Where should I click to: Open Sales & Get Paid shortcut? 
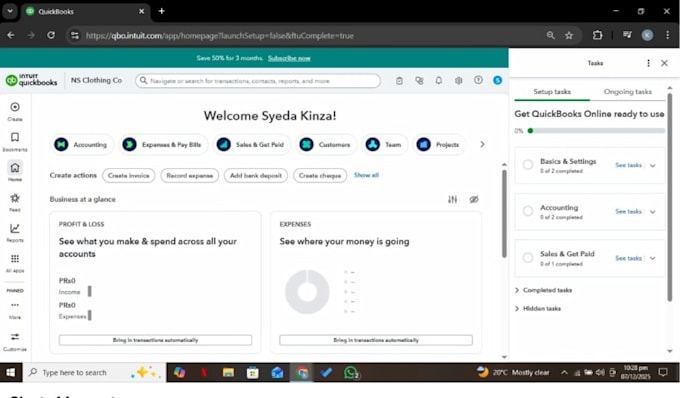(x=252, y=144)
